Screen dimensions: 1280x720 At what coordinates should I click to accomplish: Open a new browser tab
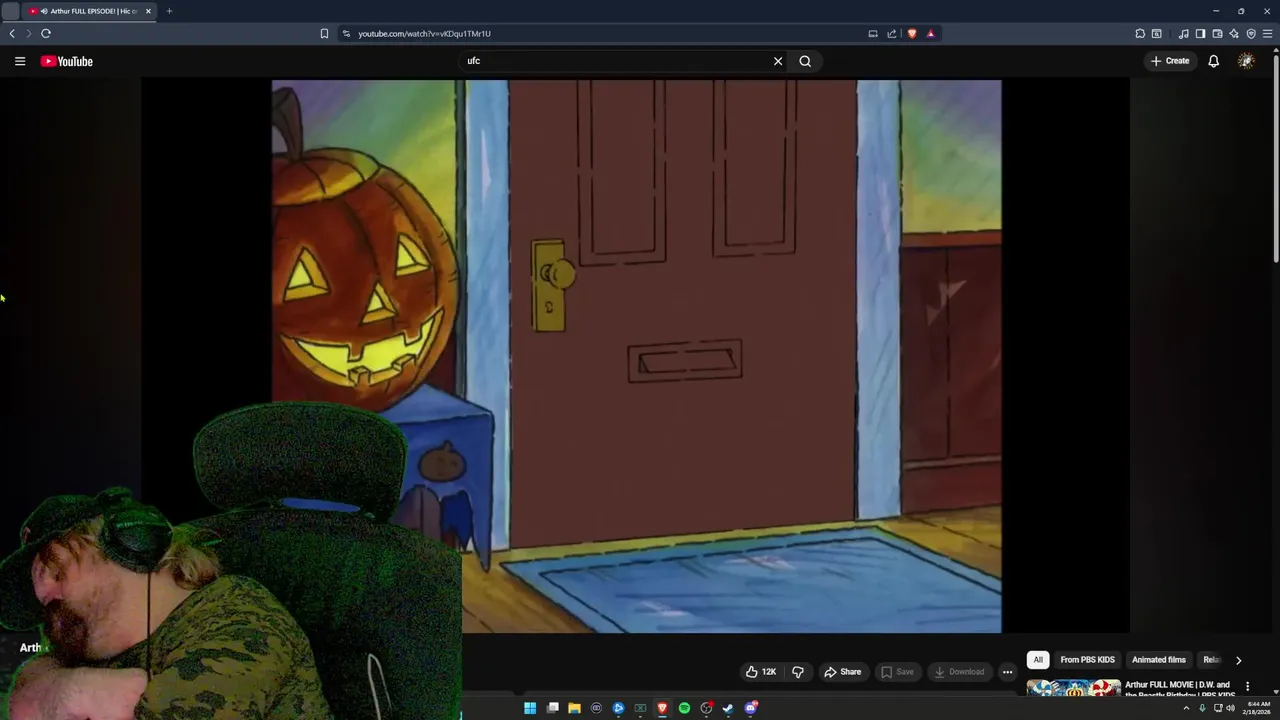pos(169,11)
